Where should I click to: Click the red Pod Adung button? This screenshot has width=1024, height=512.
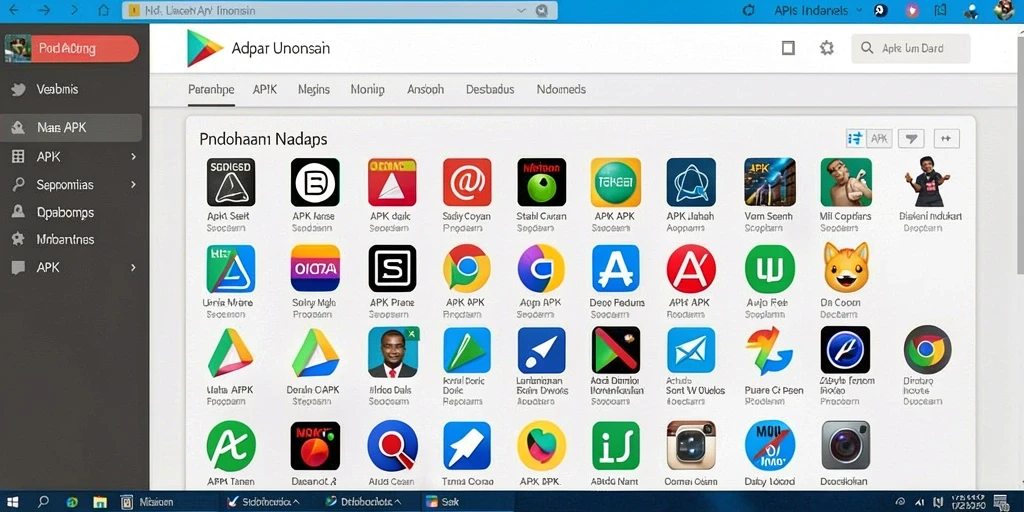(85, 48)
